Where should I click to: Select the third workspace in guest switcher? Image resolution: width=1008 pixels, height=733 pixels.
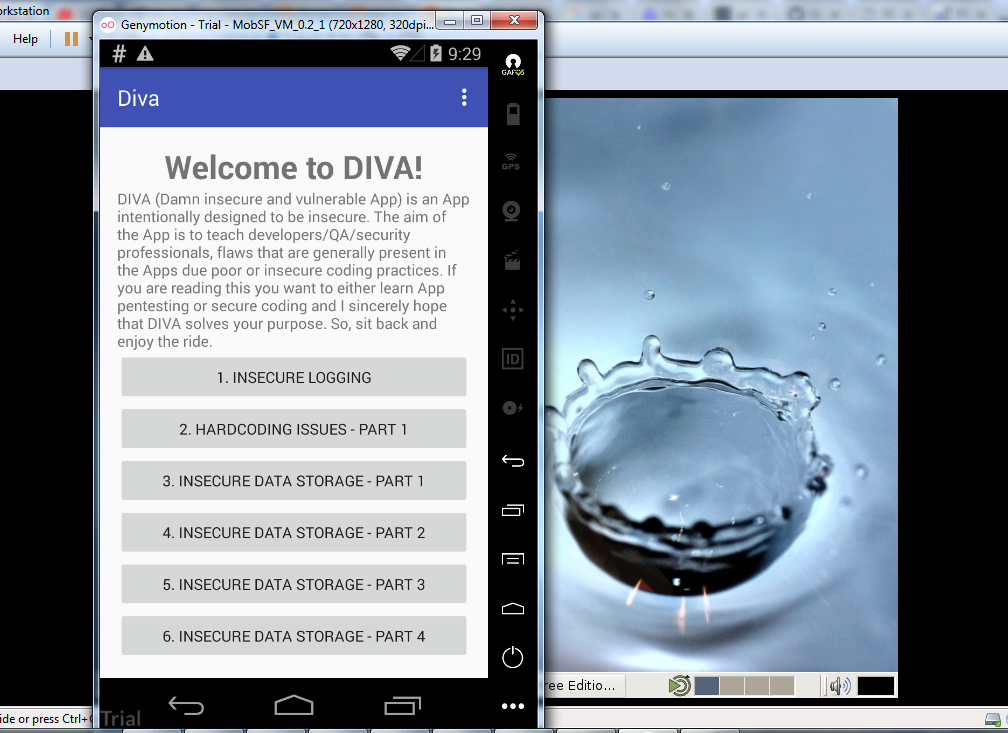tap(757, 685)
